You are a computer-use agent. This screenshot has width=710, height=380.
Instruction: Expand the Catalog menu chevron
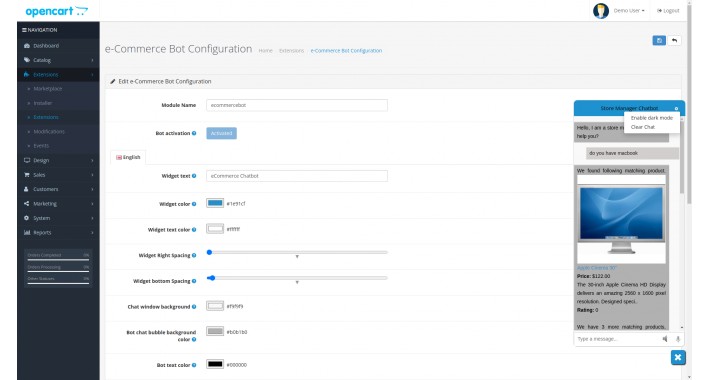(x=92, y=60)
